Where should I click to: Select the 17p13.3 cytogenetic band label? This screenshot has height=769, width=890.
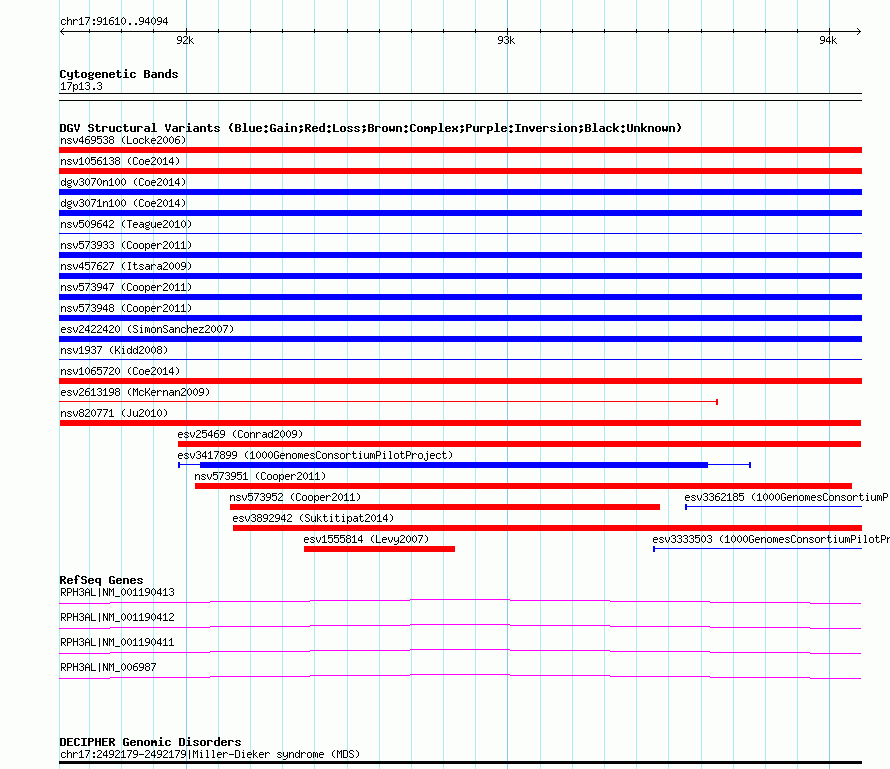(81, 86)
